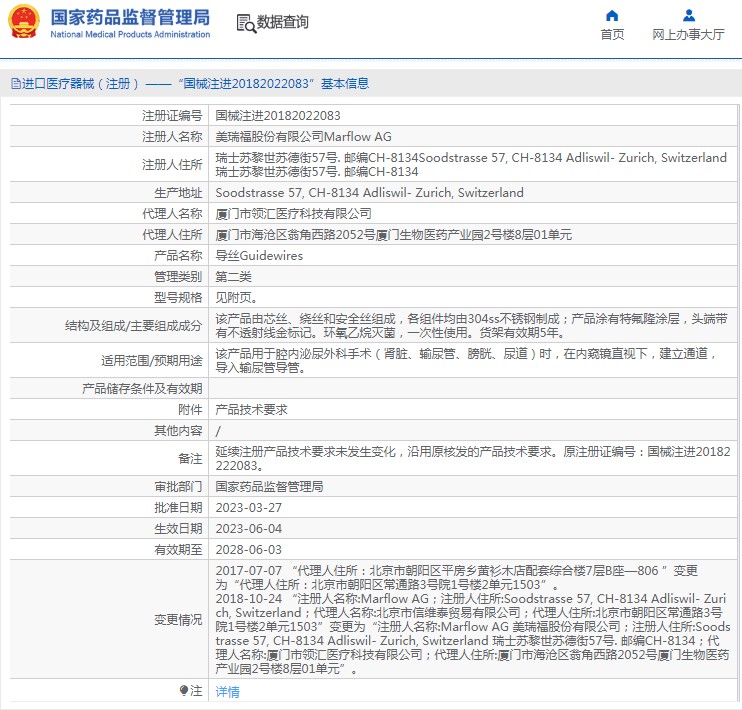The height and width of the screenshot is (710, 742).
Task: Open the 详情 details link
Action: click(x=228, y=692)
